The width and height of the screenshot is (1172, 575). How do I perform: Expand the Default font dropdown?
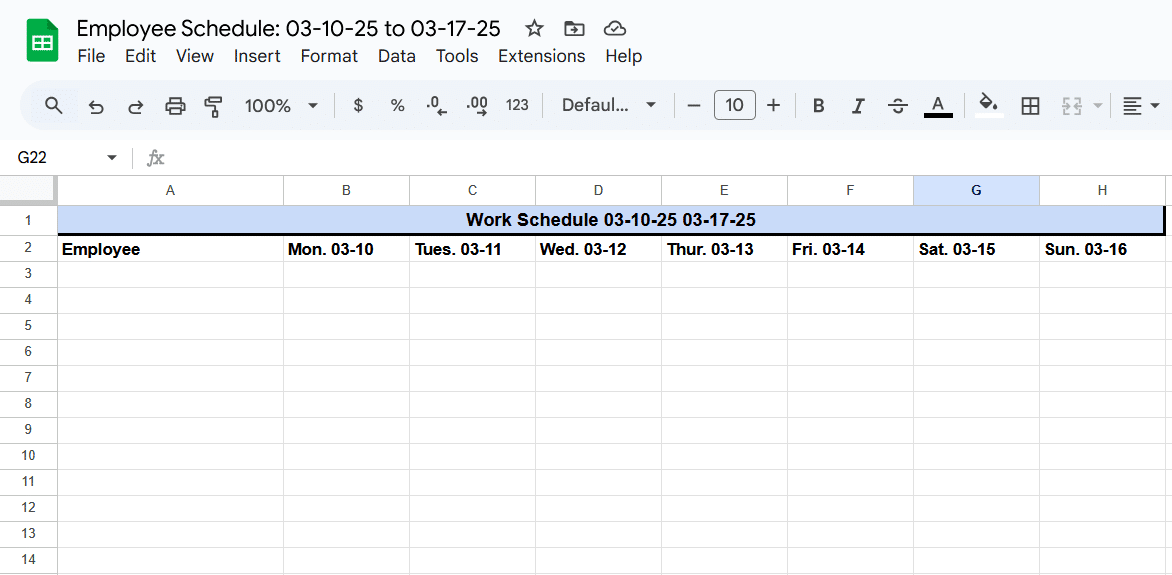tap(609, 105)
